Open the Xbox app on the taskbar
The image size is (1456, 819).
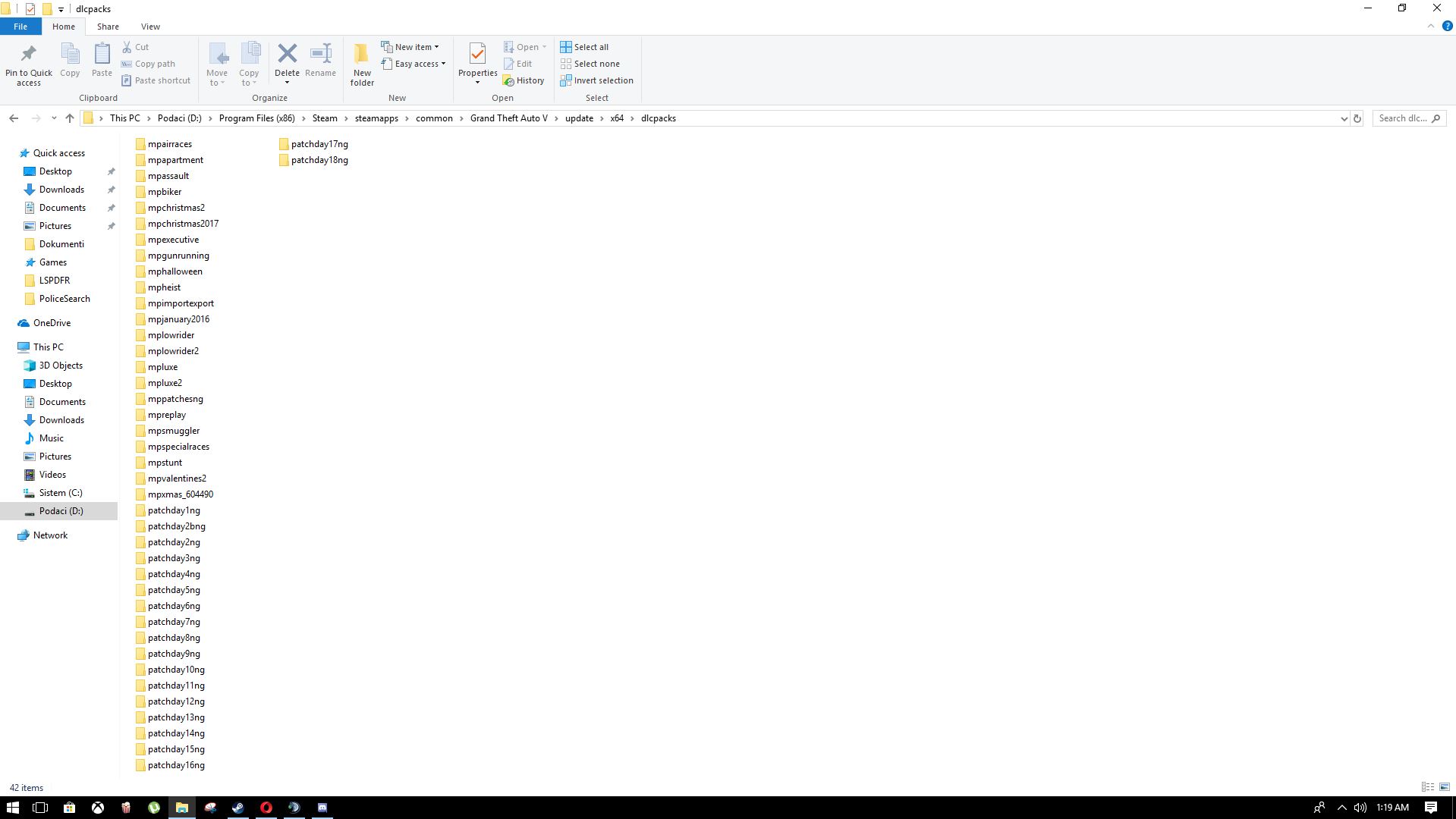point(98,808)
